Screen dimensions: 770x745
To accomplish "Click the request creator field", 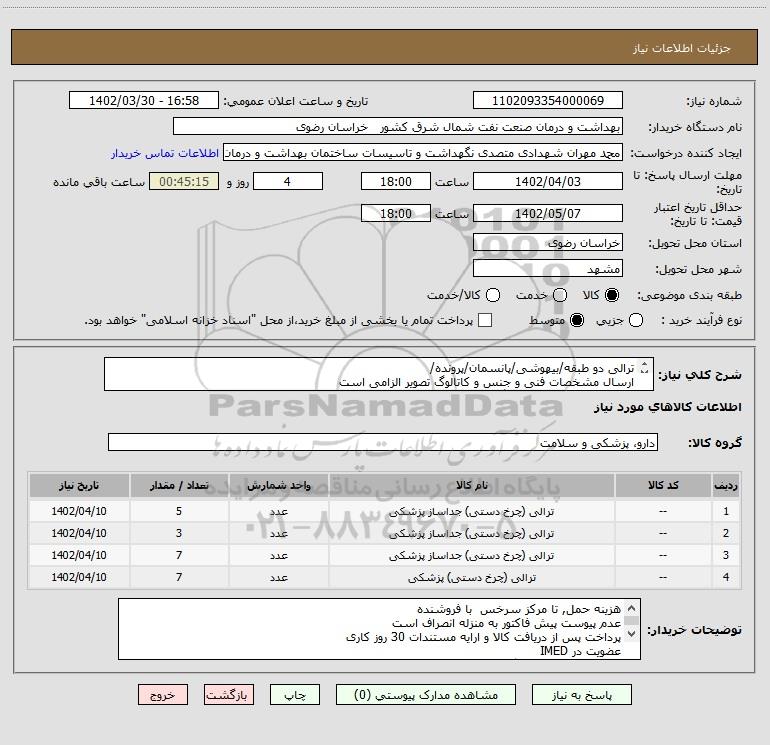I will tap(423, 152).
